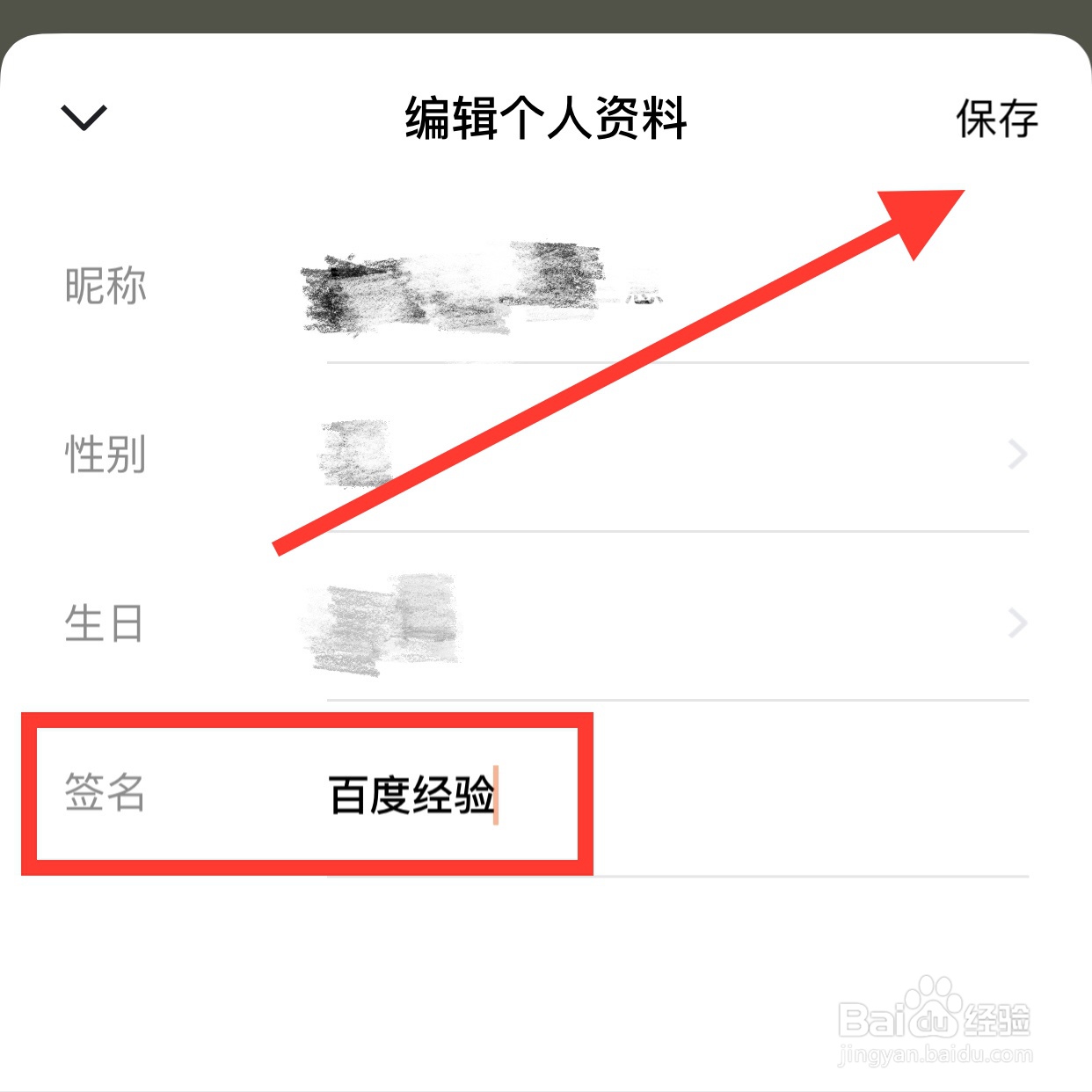Click the 编辑个人资料 page title
Viewport: 1092px width, 1092px height.
click(x=545, y=119)
